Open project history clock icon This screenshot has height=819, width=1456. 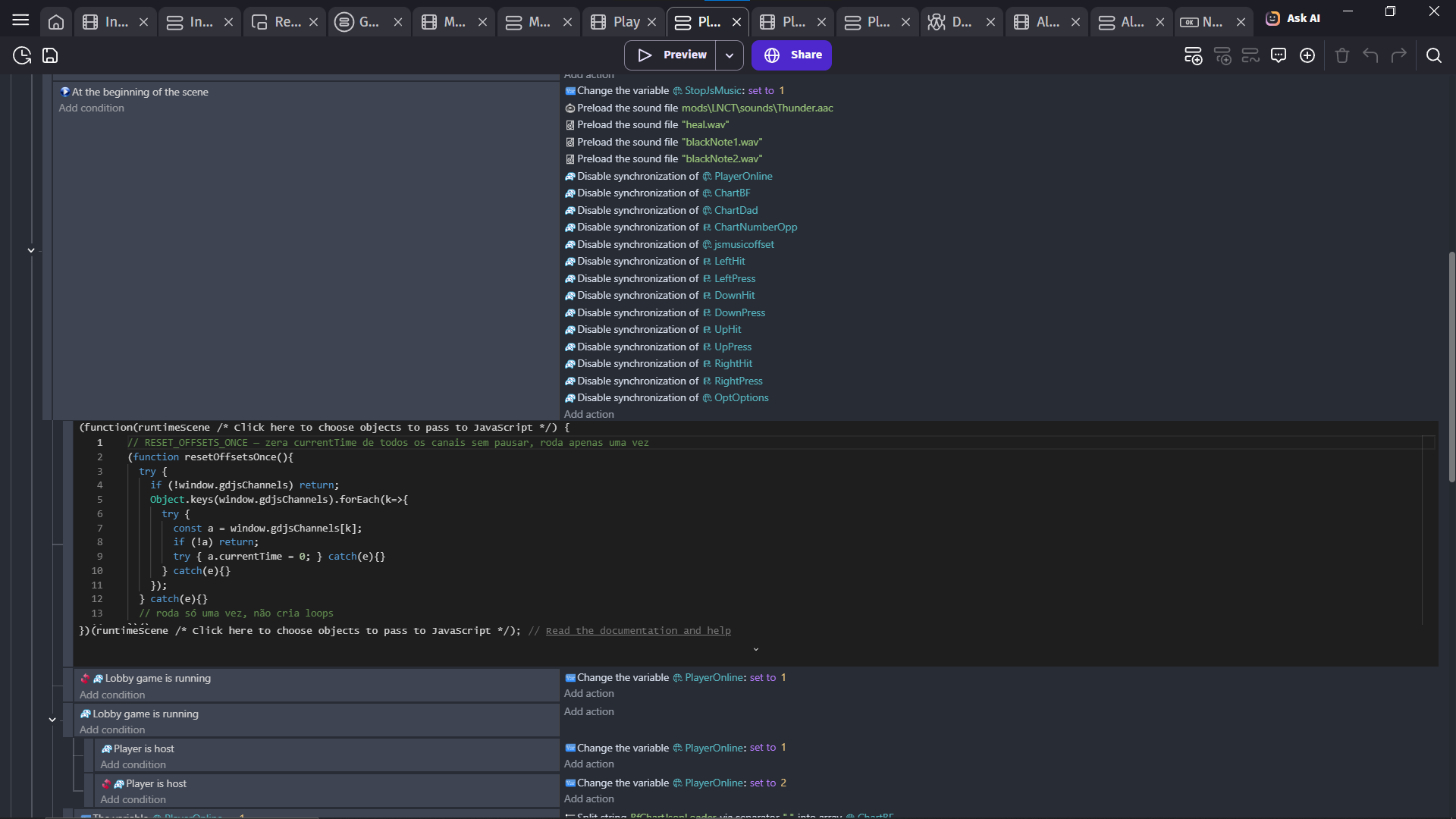tap(22, 55)
